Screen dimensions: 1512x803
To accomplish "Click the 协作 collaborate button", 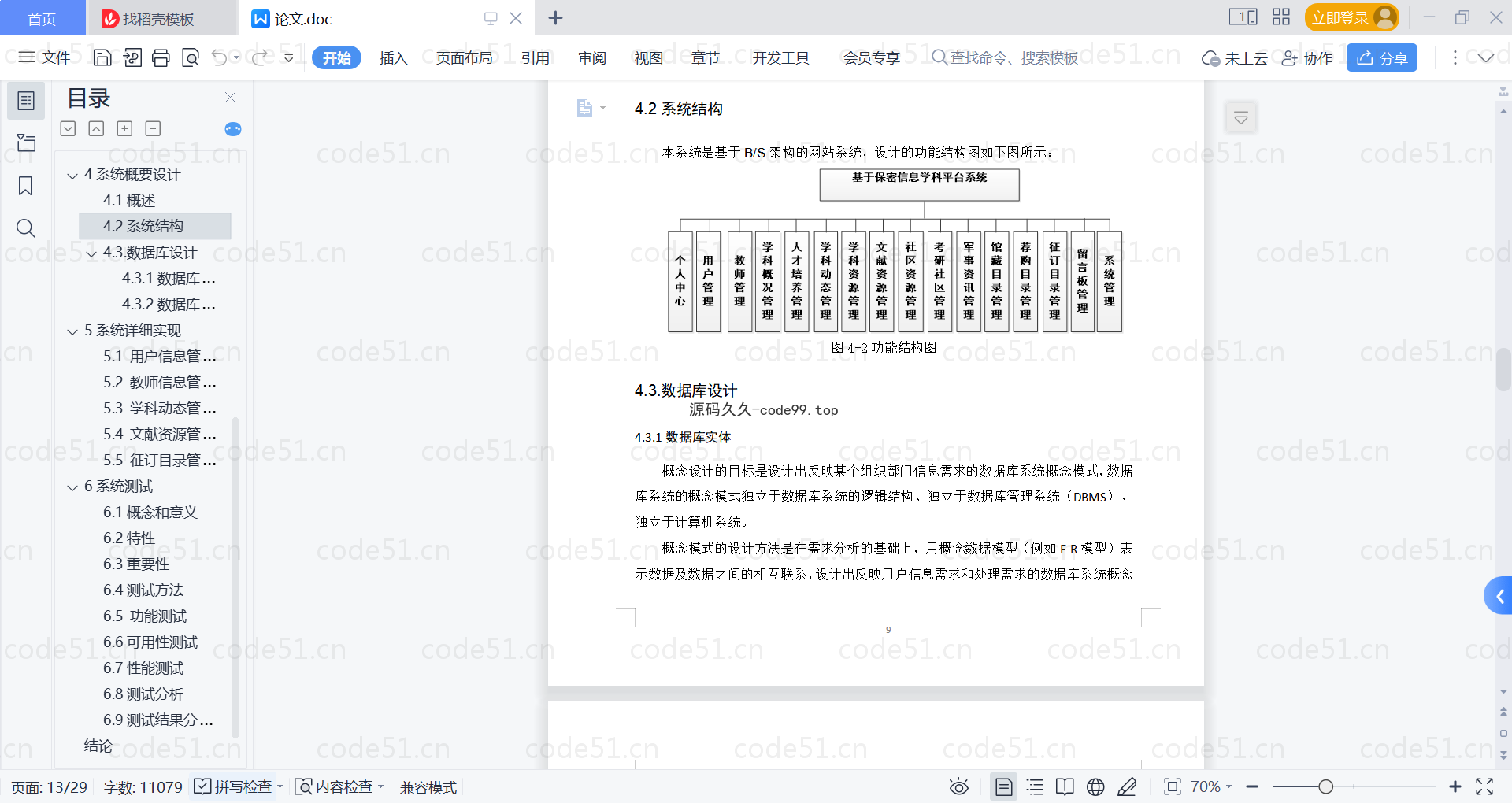I will (1307, 57).
